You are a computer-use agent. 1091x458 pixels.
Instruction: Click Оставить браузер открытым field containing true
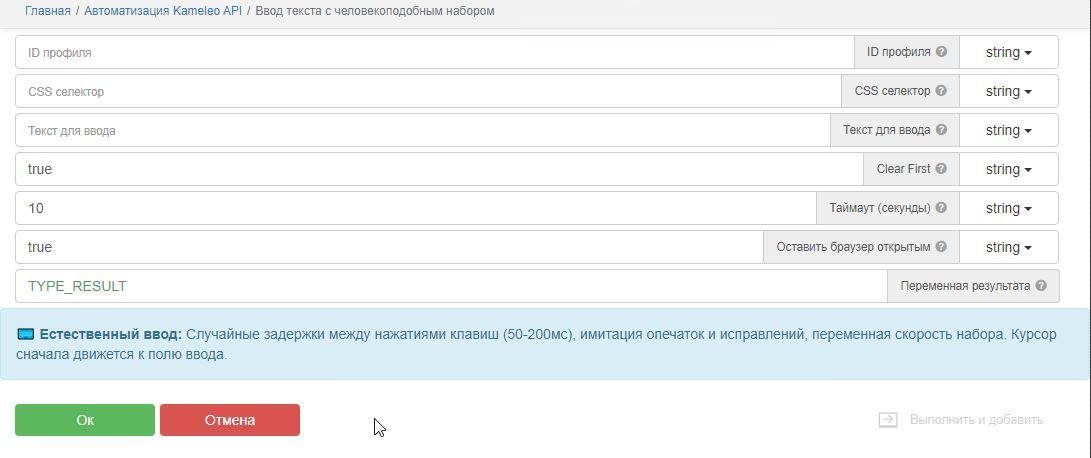click(390, 247)
